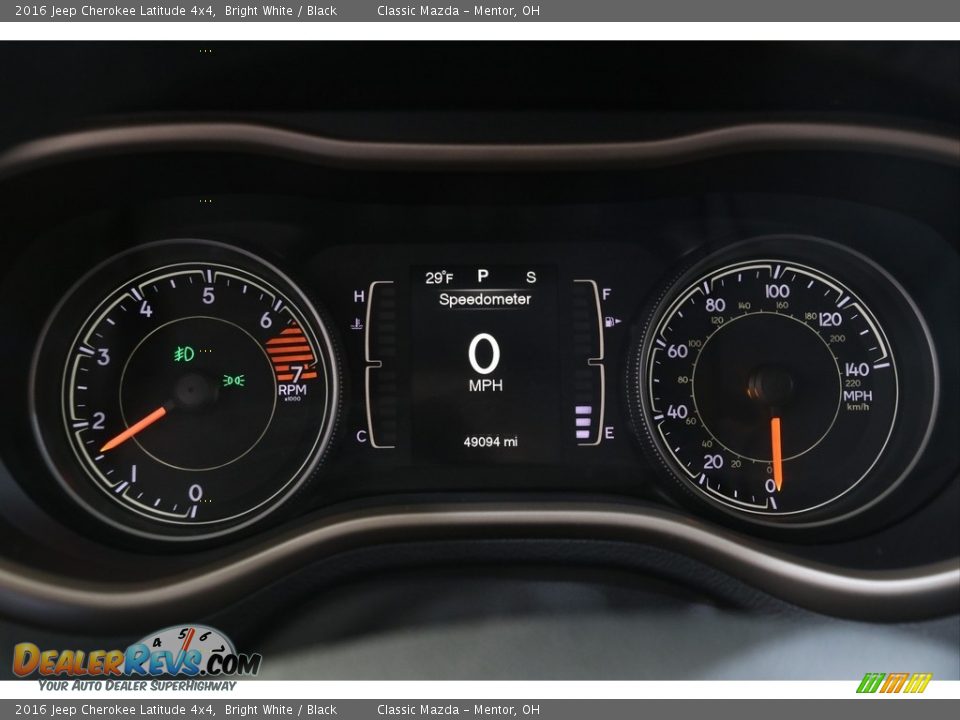
Task: Click the striped logo in bottom right corner
Action: pyautogui.click(x=893, y=683)
